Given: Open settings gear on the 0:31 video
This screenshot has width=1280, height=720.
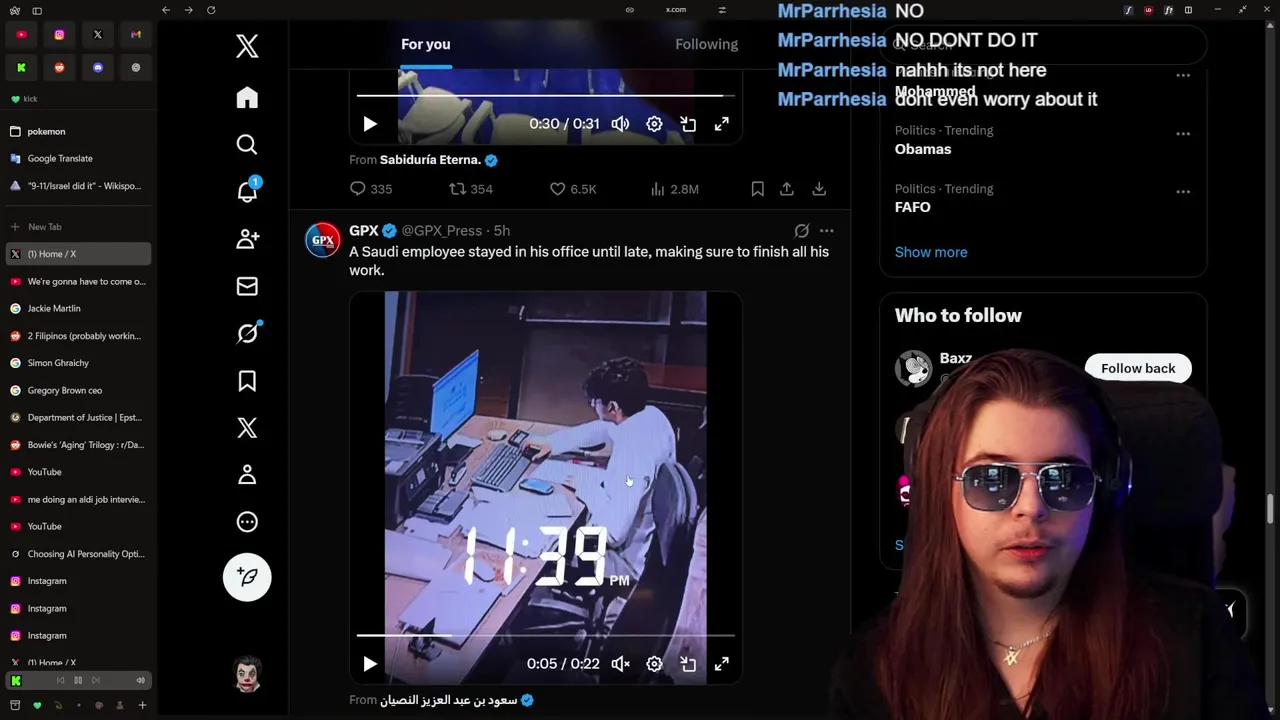Looking at the screenshot, I should pyautogui.click(x=654, y=124).
